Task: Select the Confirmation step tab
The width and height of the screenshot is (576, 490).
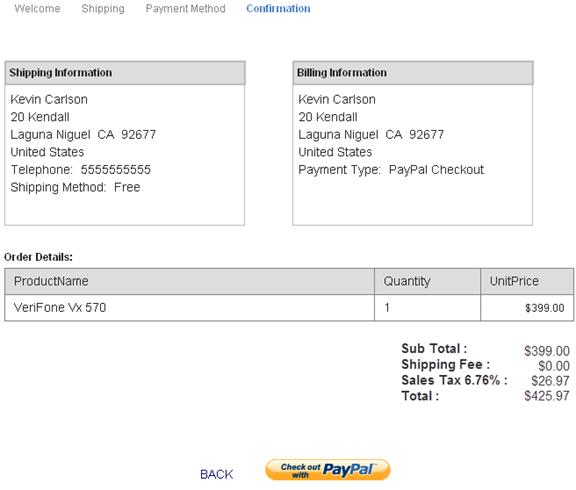Action: [x=278, y=8]
